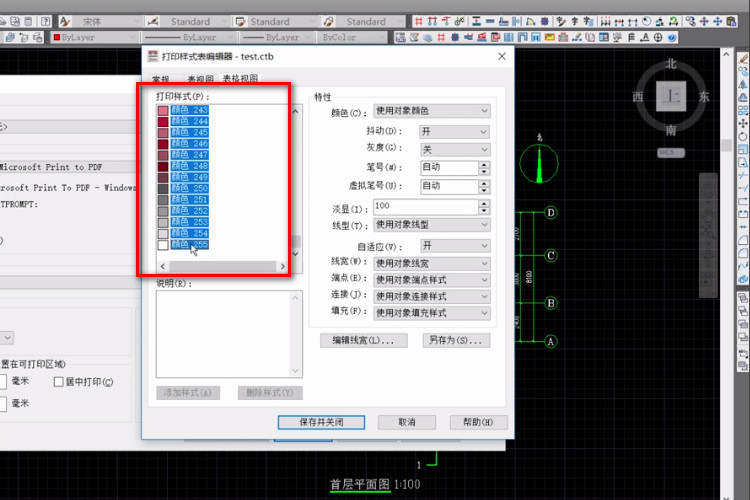
Task: Click the view cube top face 上
Action: tap(671, 96)
